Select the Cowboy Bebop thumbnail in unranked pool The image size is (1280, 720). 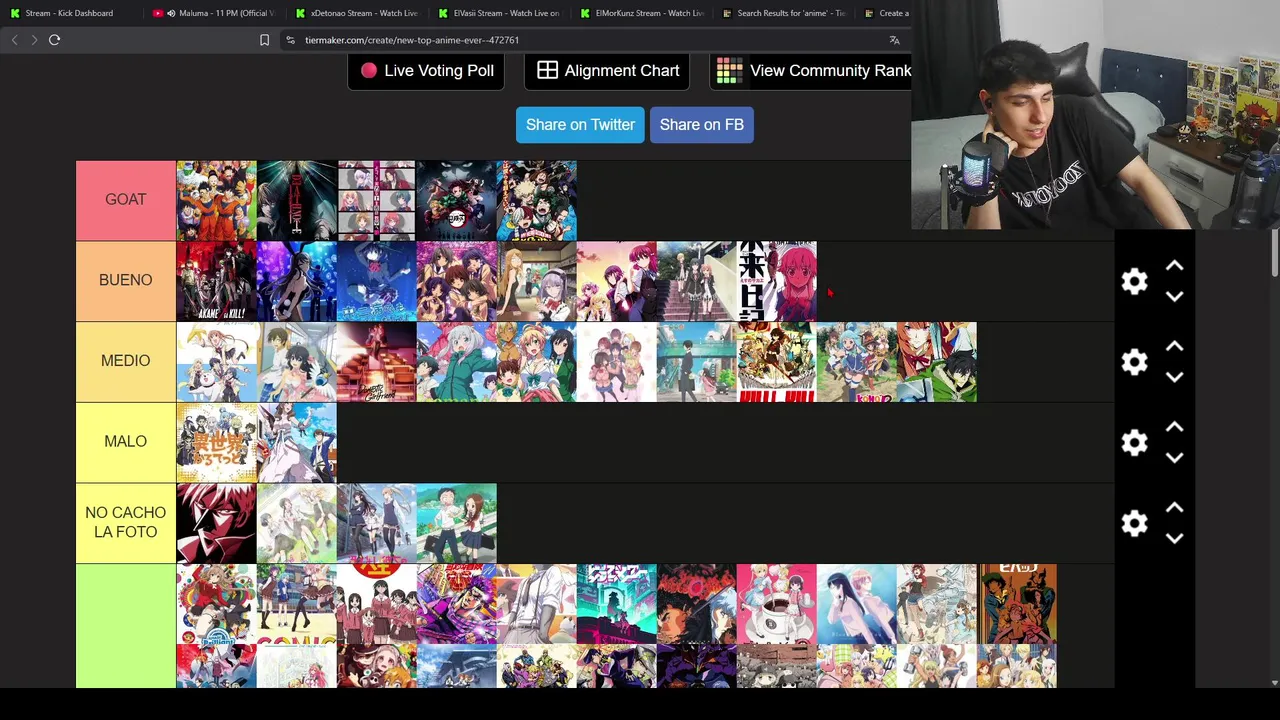coord(1016,604)
